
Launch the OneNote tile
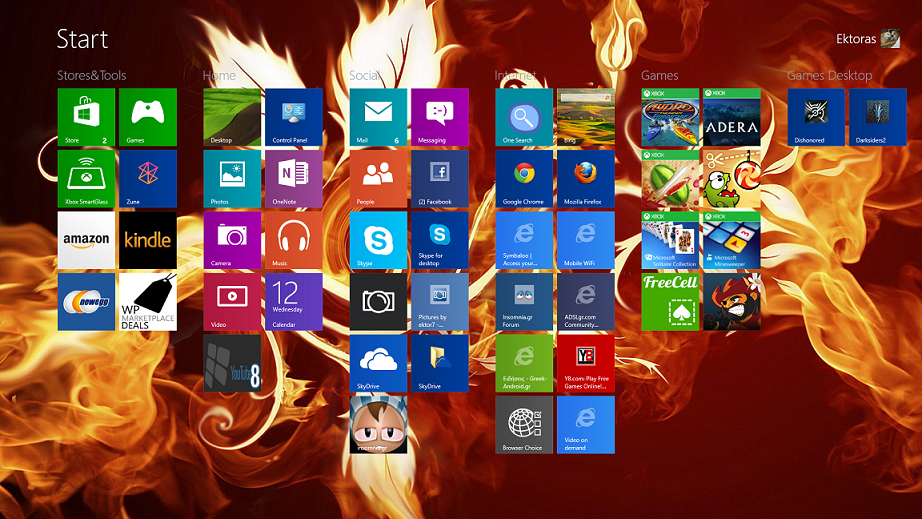point(293,179)
